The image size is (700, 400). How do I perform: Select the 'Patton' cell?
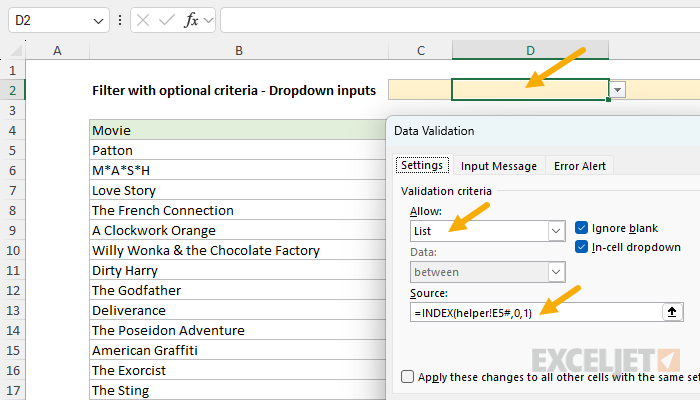[238, 150]
